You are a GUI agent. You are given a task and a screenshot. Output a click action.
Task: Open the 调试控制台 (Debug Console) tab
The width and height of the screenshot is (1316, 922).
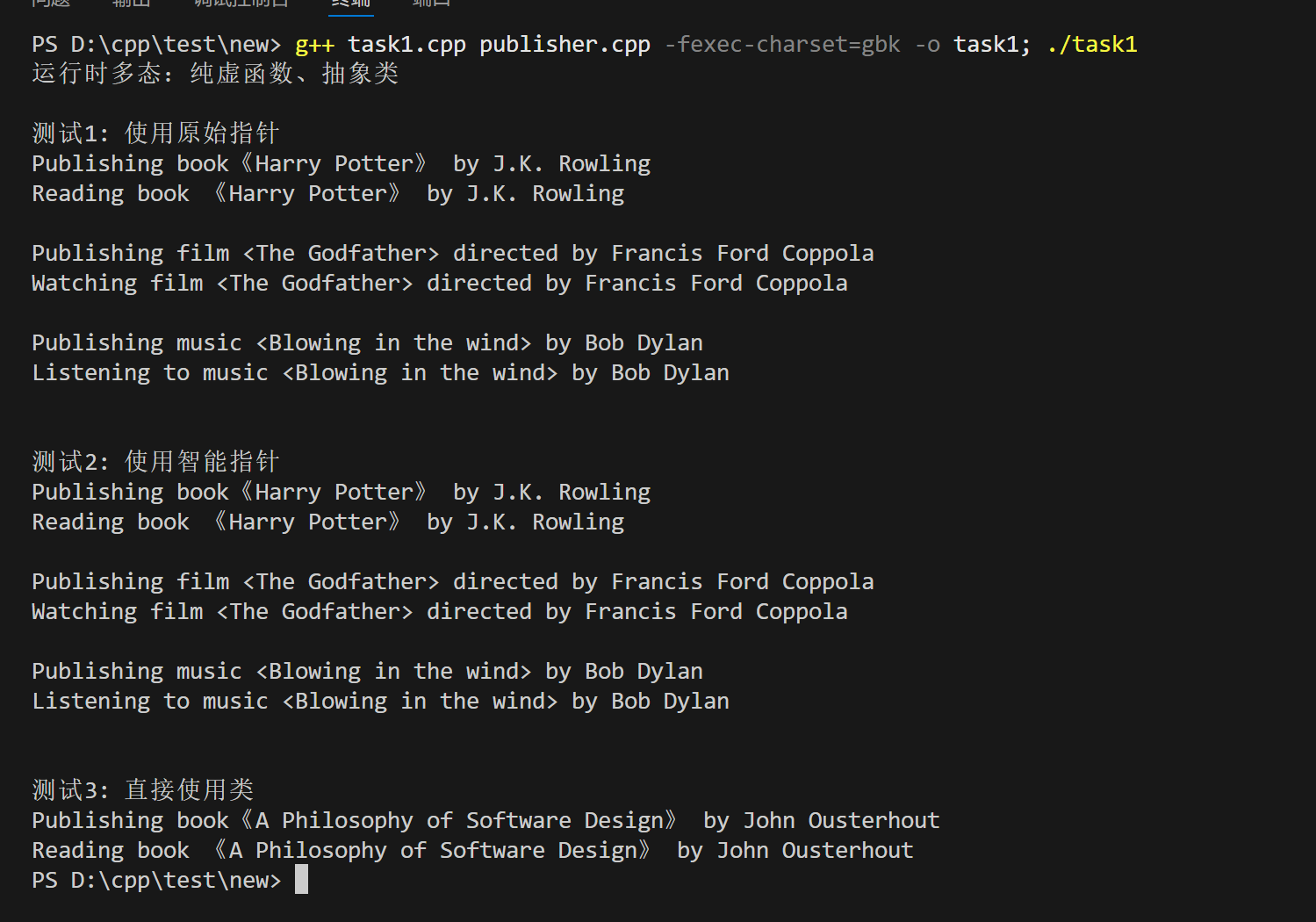(x=241, y=3)
